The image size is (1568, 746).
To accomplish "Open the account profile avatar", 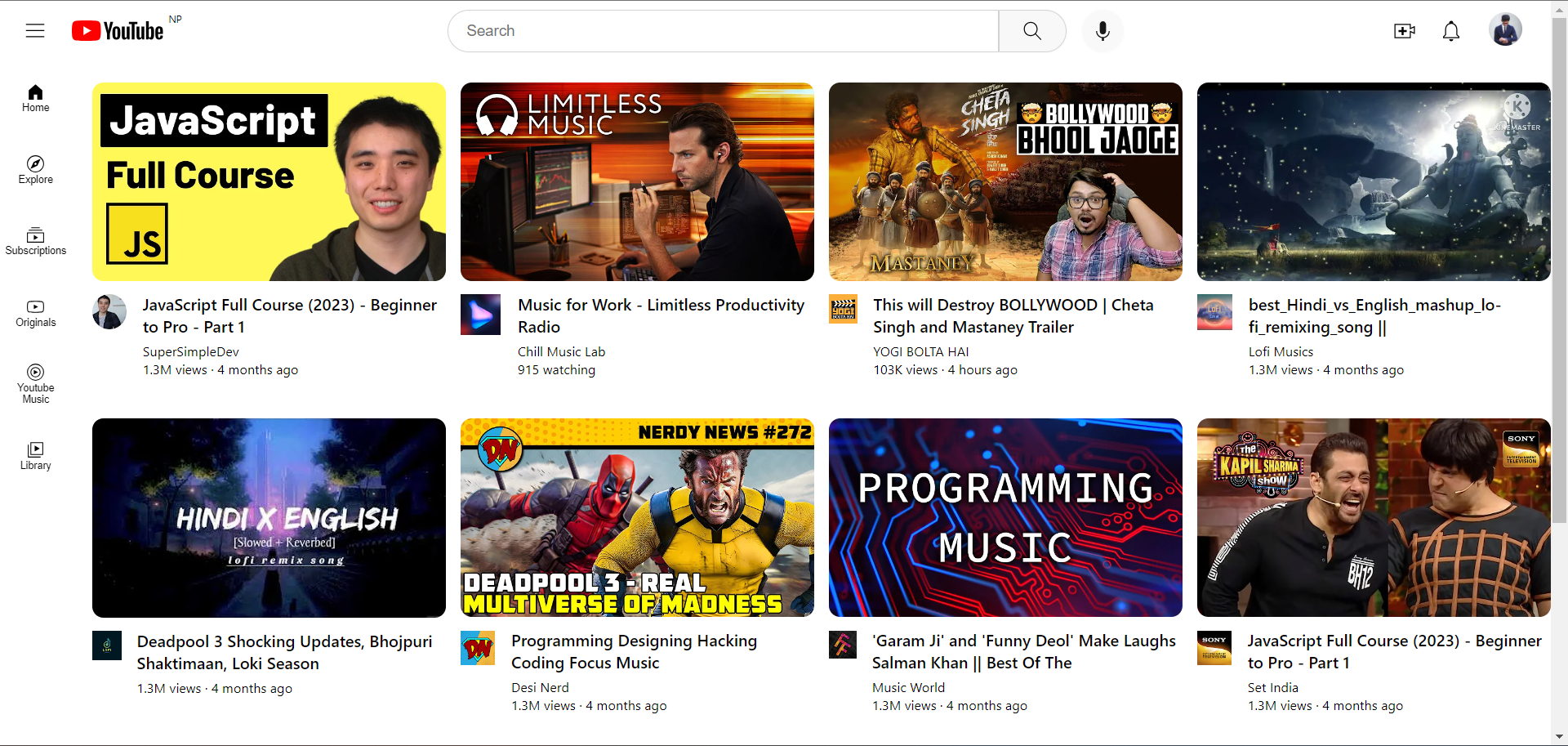I will pos(1504,30).
